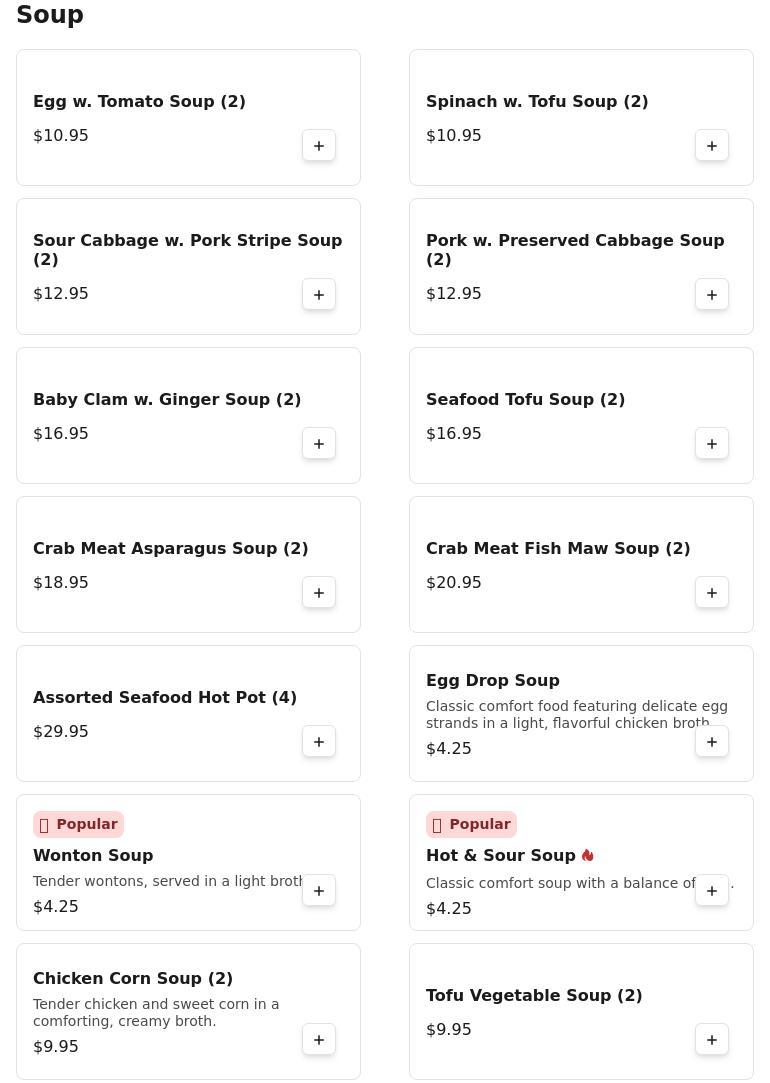Viewport: 770px width, 1083px height.
Task: Add Hot & Sour Soup to order
Action: point(712,891)
